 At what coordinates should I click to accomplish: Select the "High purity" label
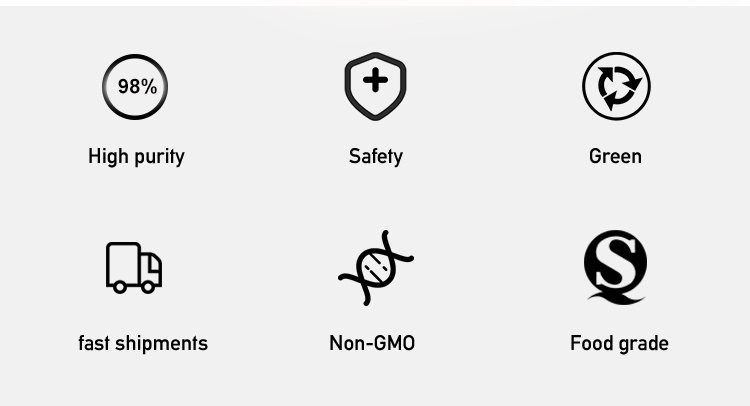tap(136, 156)
